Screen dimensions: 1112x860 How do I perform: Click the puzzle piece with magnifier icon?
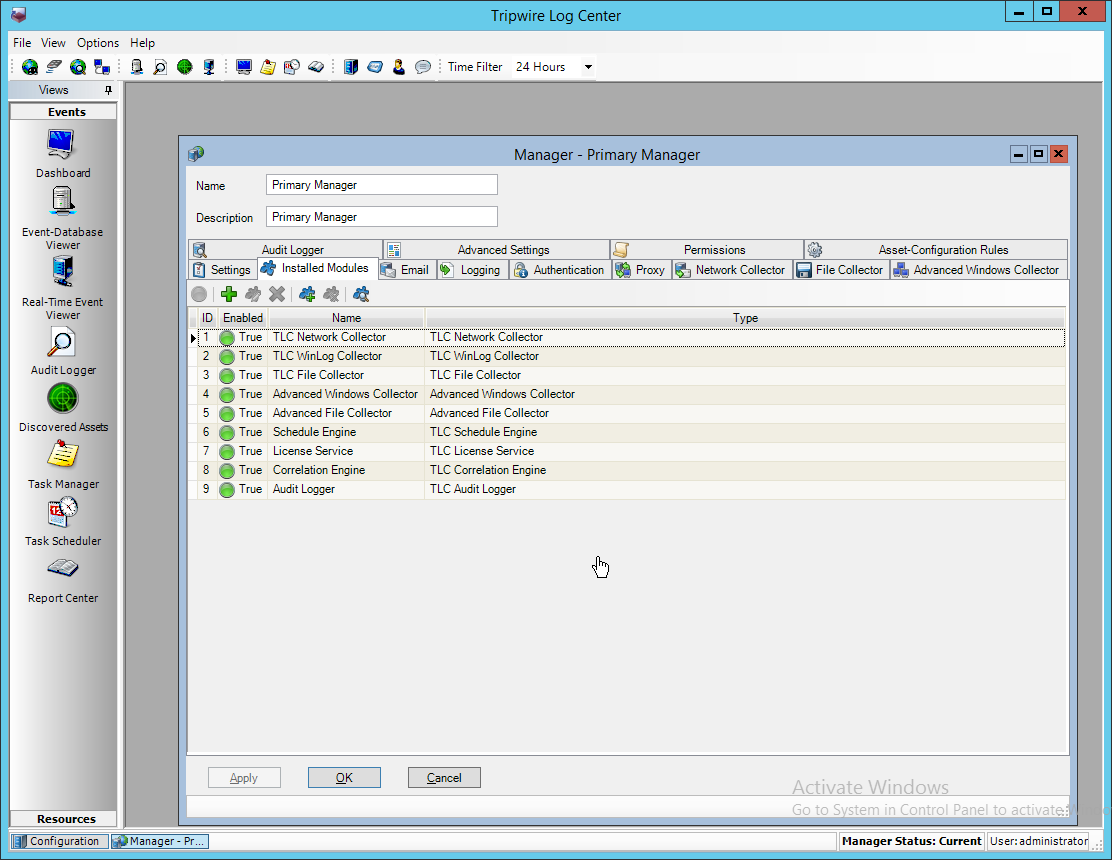coord(361,294)
